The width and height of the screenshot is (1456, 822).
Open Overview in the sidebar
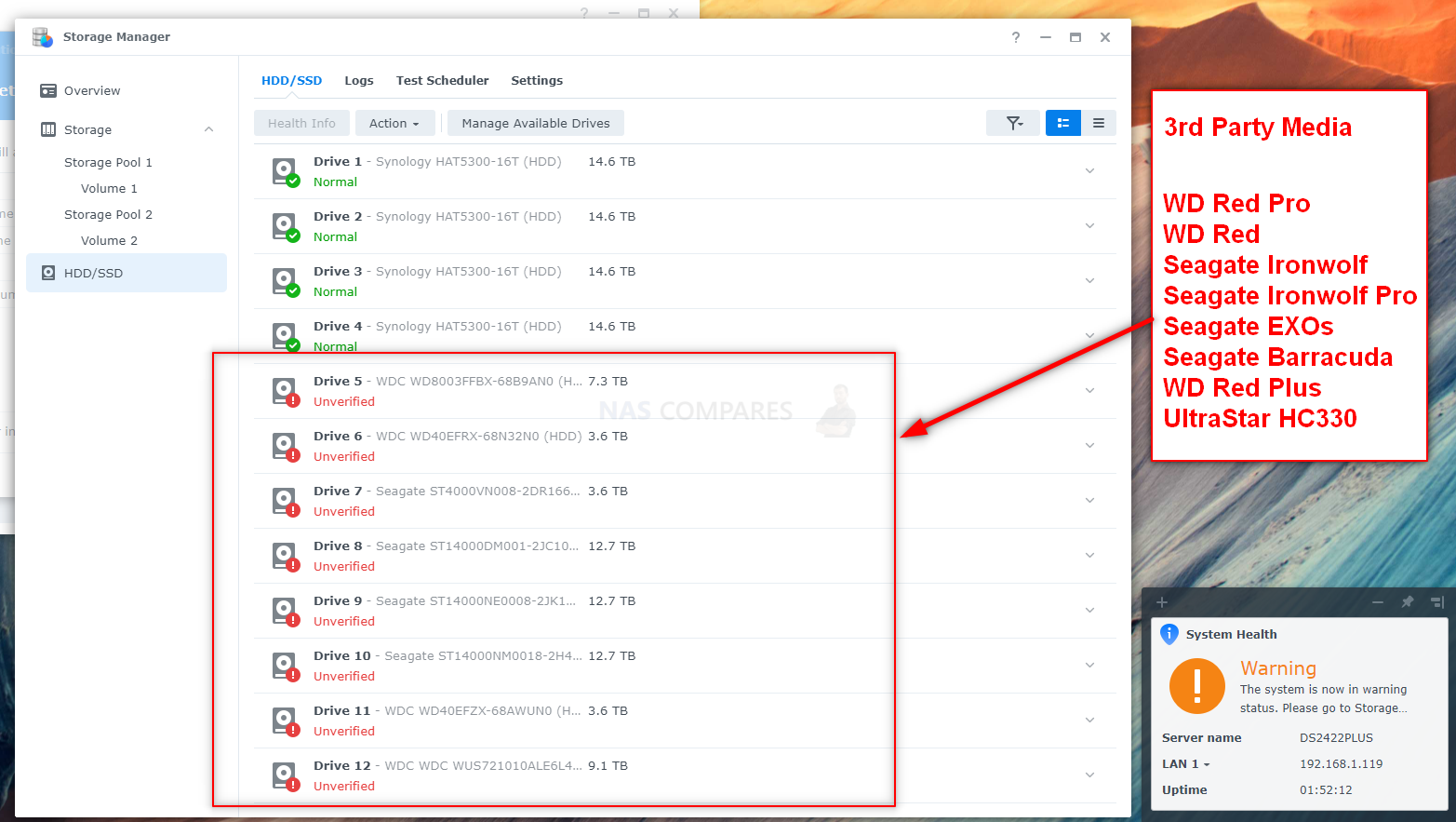[x=127, y=91]
